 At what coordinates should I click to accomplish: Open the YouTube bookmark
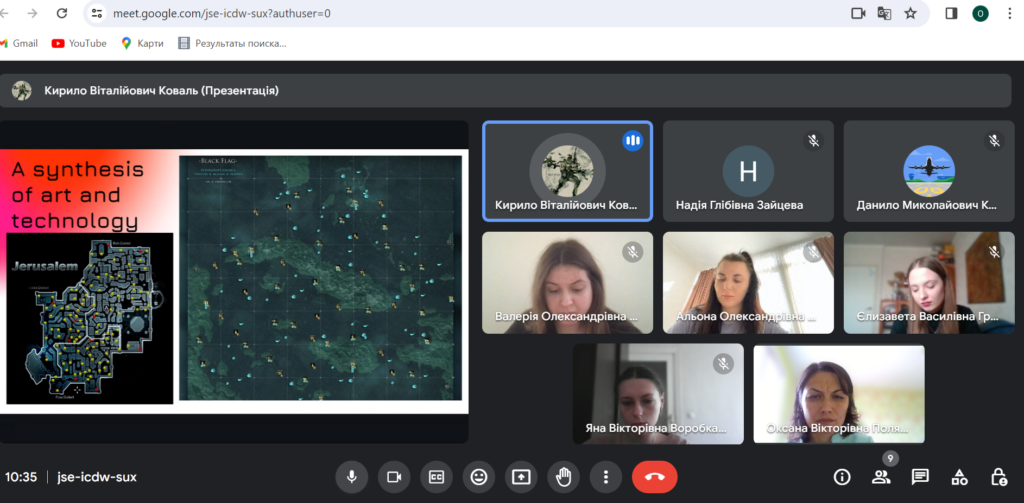tap(79, 43)
